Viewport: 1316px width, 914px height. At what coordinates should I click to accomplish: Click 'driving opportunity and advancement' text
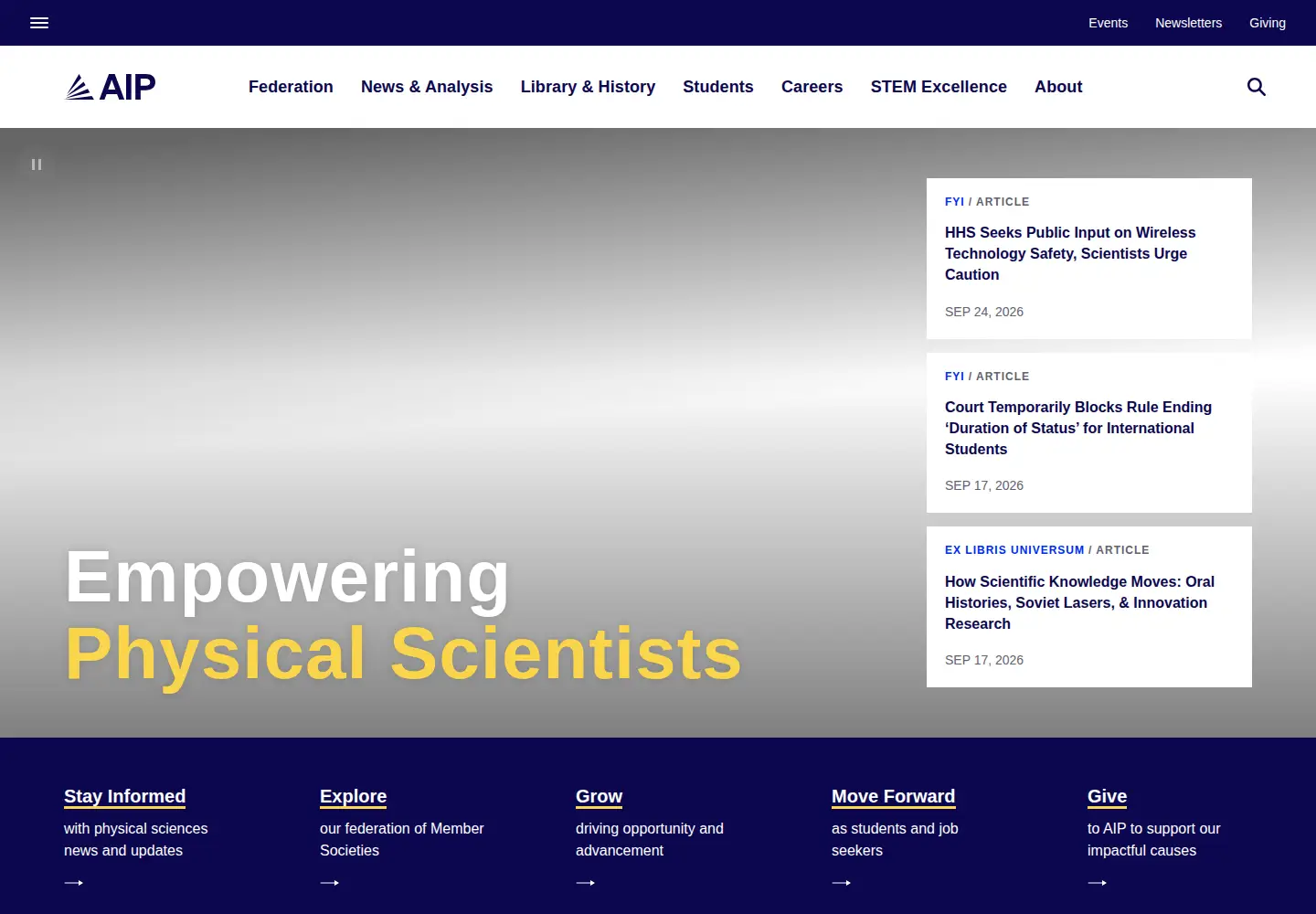point(650,839)
